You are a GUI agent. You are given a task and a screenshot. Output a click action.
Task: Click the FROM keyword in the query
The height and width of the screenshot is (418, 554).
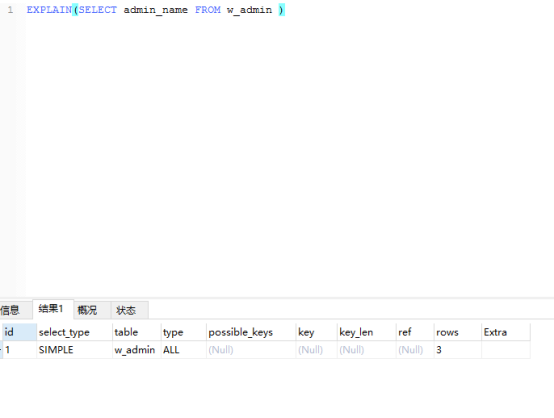click(208, 10)
